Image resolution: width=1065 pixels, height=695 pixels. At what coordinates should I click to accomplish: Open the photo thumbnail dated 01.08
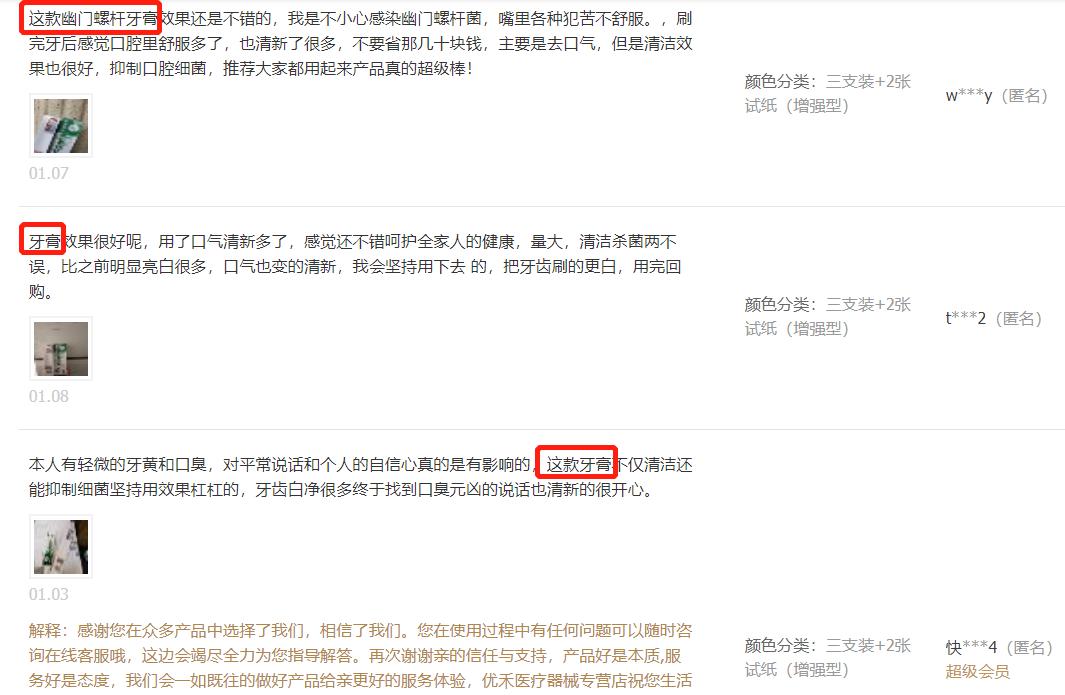pyautogui.click(x=60, y=349)
